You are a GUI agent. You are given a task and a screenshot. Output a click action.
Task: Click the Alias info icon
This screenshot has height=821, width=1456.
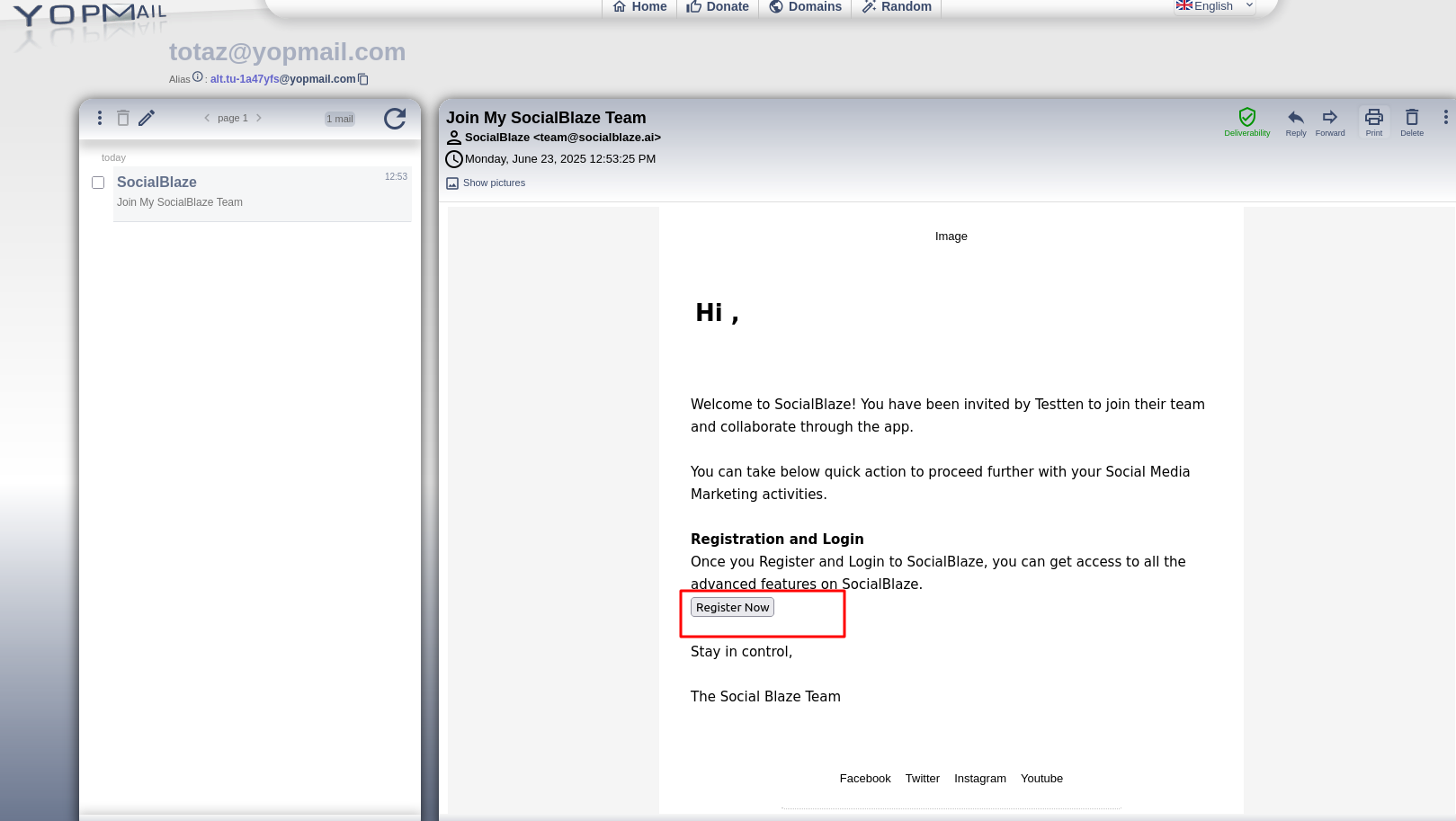pyautogui.click(x=198, y=77)
